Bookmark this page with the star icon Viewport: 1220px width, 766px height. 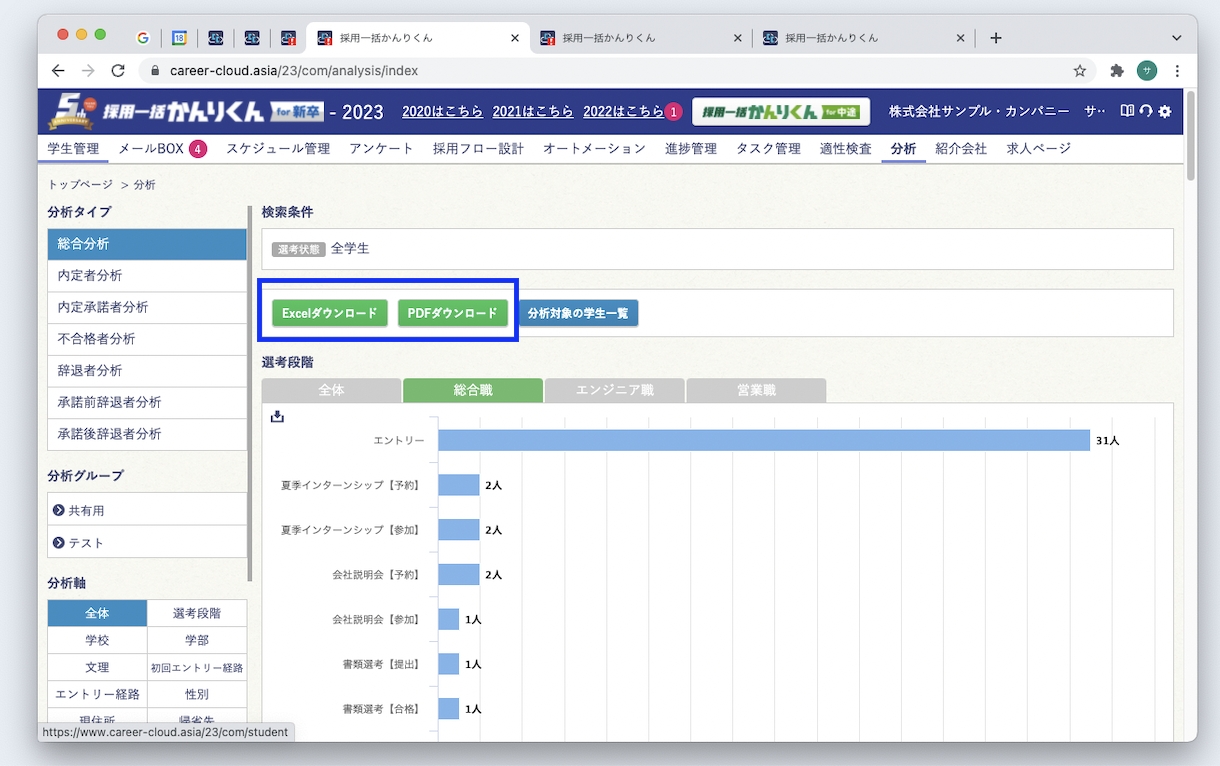click(x=1080, y=71)
